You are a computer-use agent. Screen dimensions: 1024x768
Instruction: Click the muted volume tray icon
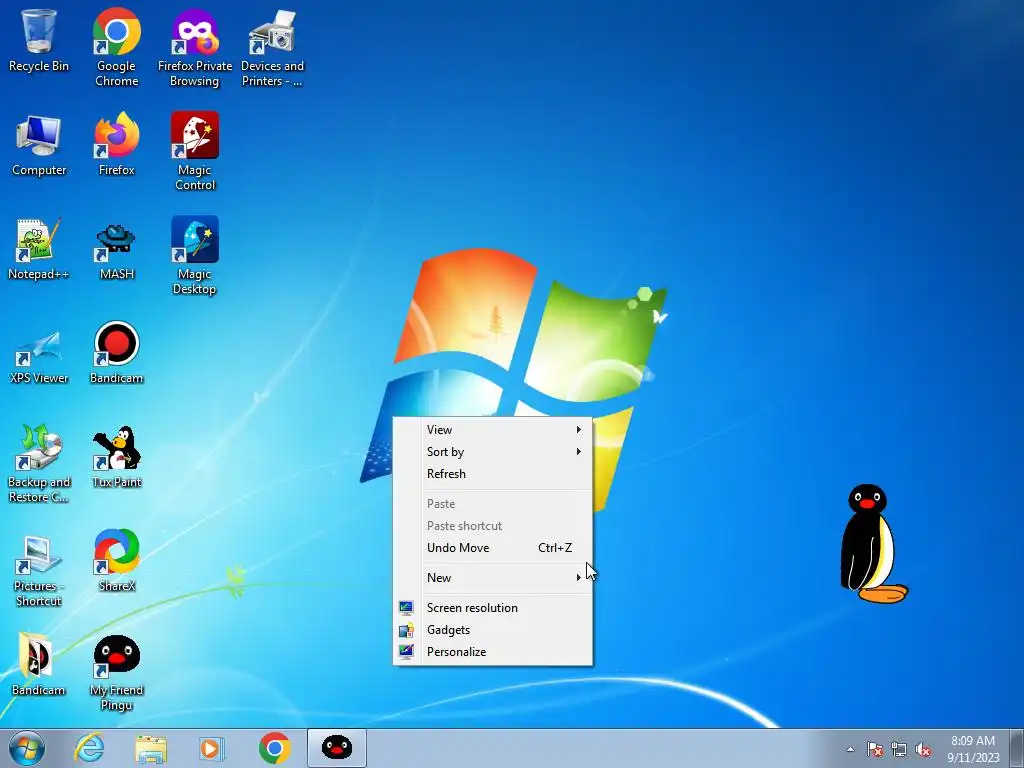pos(923,749)
